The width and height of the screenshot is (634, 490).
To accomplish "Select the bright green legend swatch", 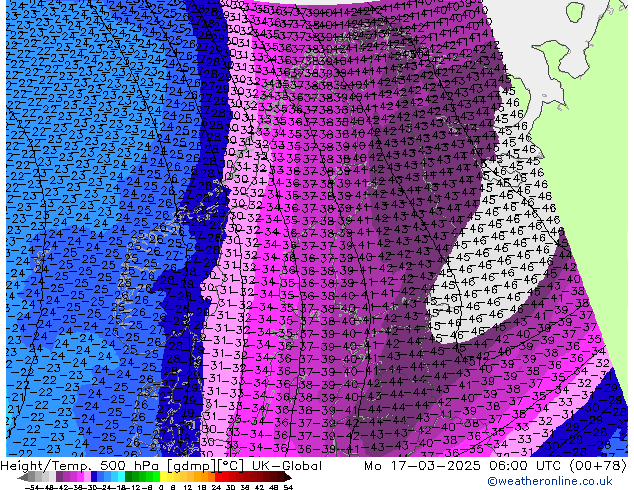I will 156,477.
